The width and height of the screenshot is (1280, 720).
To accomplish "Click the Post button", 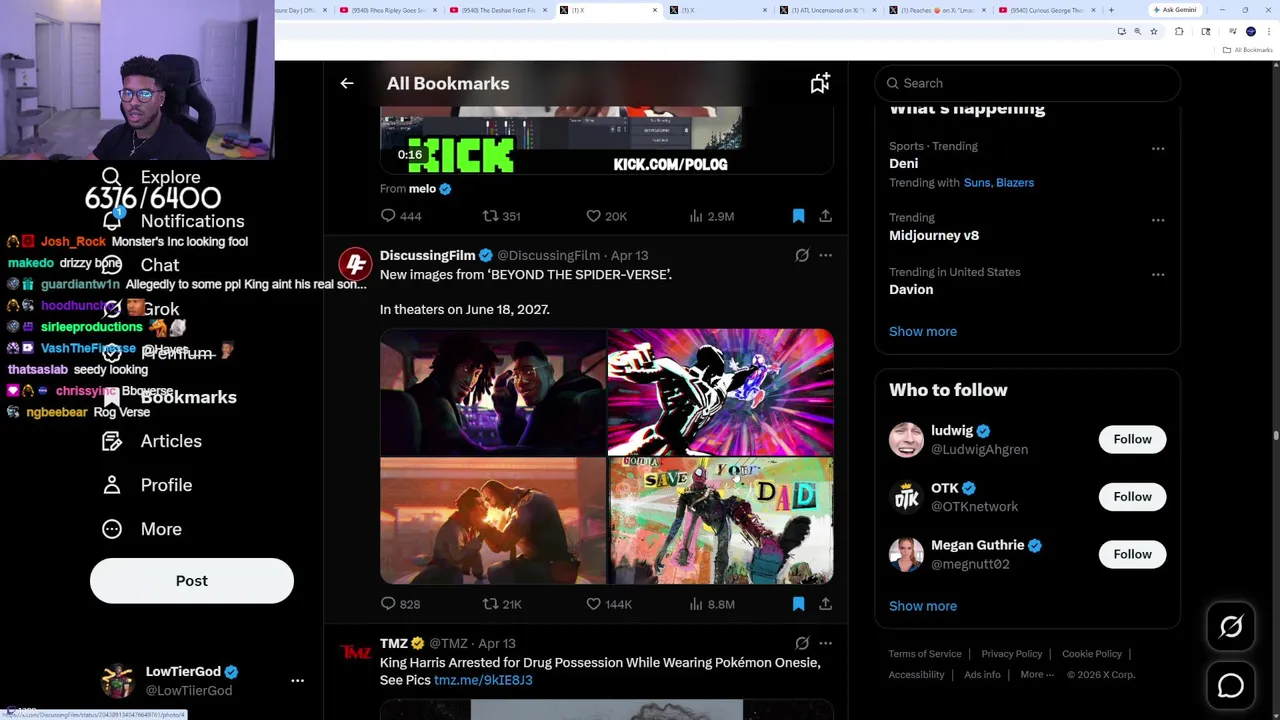I will point(192,581).
